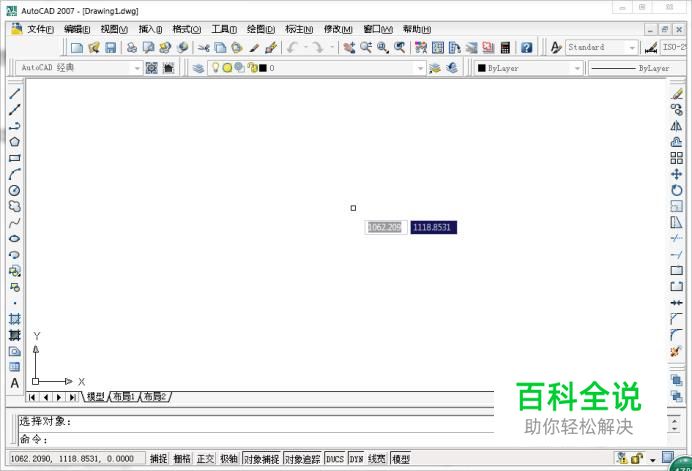The width and height of the screenshot is (692, 471).
Task: Select the Revision Cloud tool
Action: (x=15, y=206)
